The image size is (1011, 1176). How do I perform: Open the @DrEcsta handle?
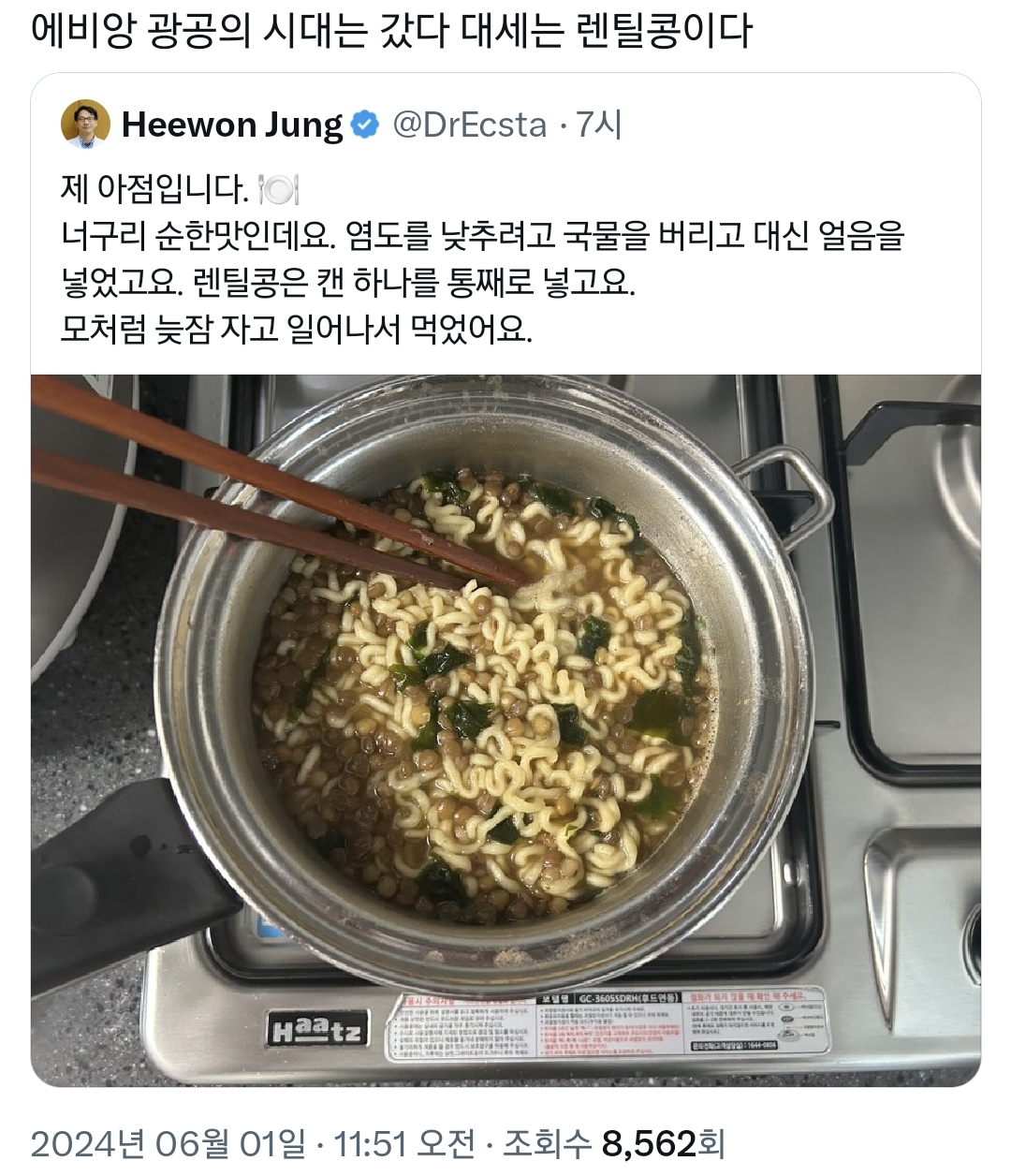[x=469, y=125]
